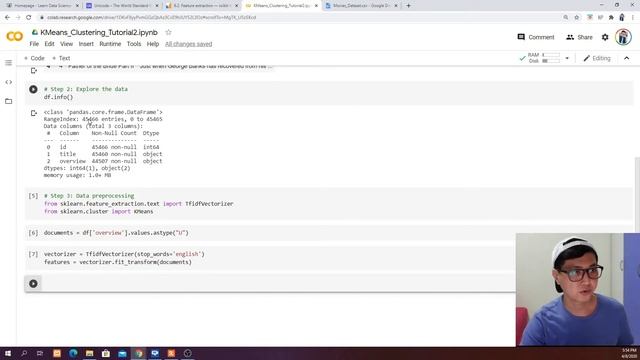Switch to the Homepage Learn Data Science tab
640x360 pixels.
click(42, 6)
